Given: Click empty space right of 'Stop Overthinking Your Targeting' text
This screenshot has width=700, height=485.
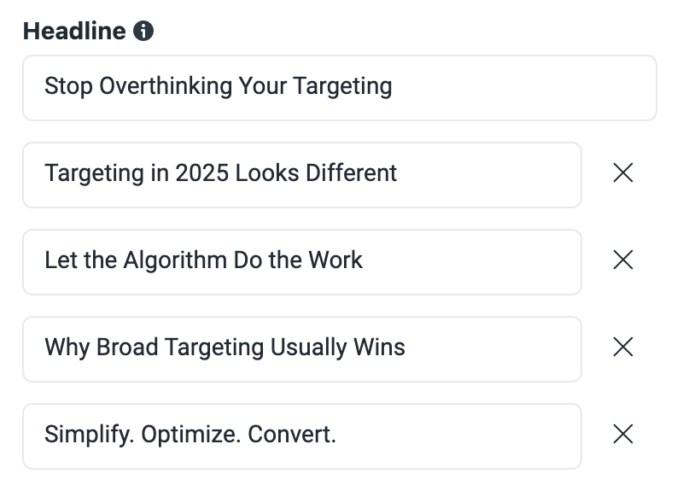Looking at the screenshot, I should click(x=522, y=88).
